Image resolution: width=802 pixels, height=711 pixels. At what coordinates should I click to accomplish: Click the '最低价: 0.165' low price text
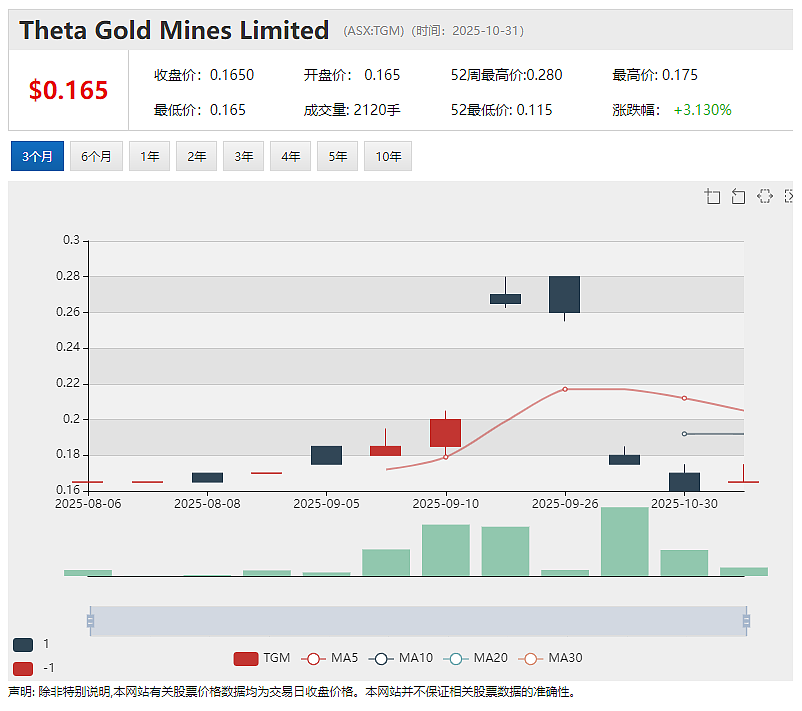[200, 110]
